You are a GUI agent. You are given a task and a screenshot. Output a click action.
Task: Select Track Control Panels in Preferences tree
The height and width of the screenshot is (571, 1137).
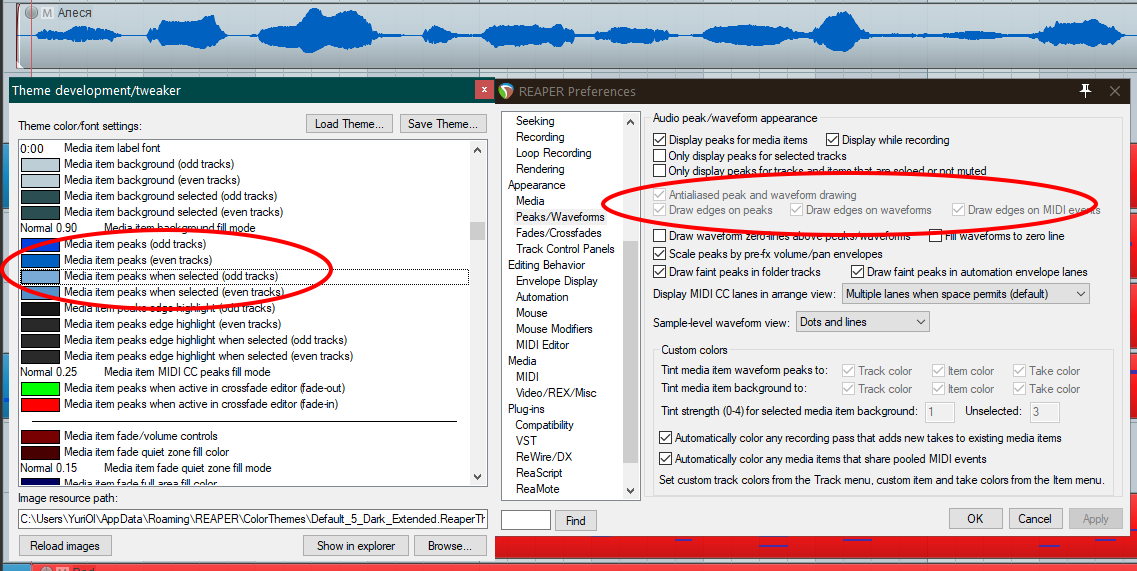click(565, 249)
